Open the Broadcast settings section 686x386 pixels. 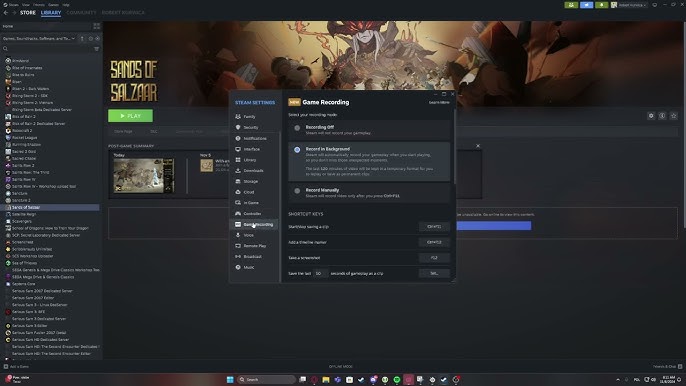tap(252, 256)
